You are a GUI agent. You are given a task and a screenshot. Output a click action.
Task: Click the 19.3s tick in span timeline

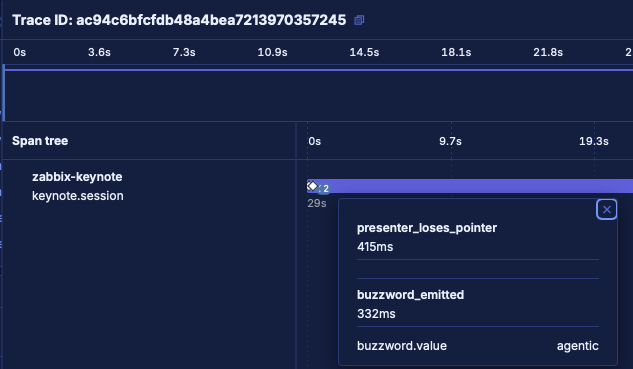593,141
